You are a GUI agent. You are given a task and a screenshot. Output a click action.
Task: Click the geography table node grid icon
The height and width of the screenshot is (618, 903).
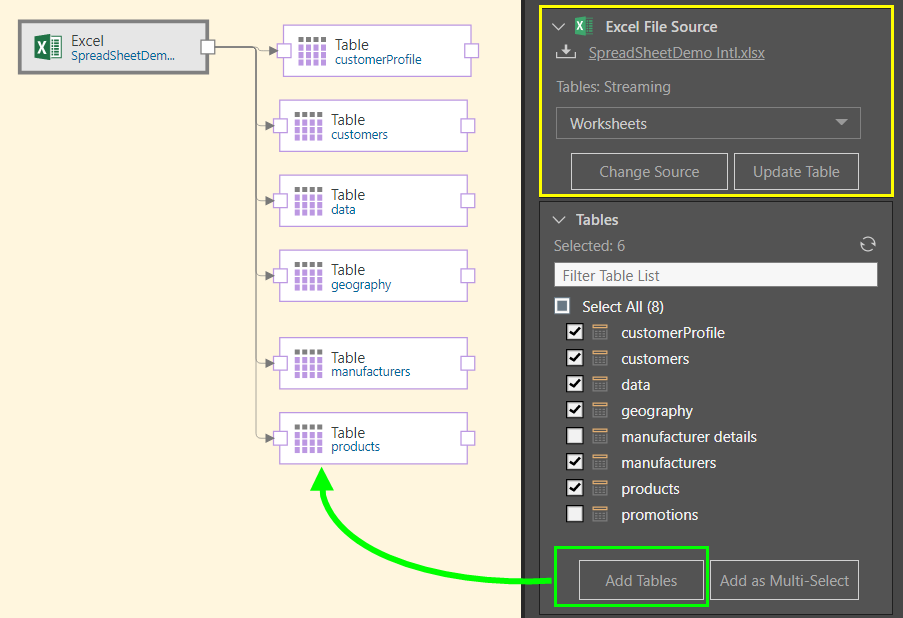[309, 276]
